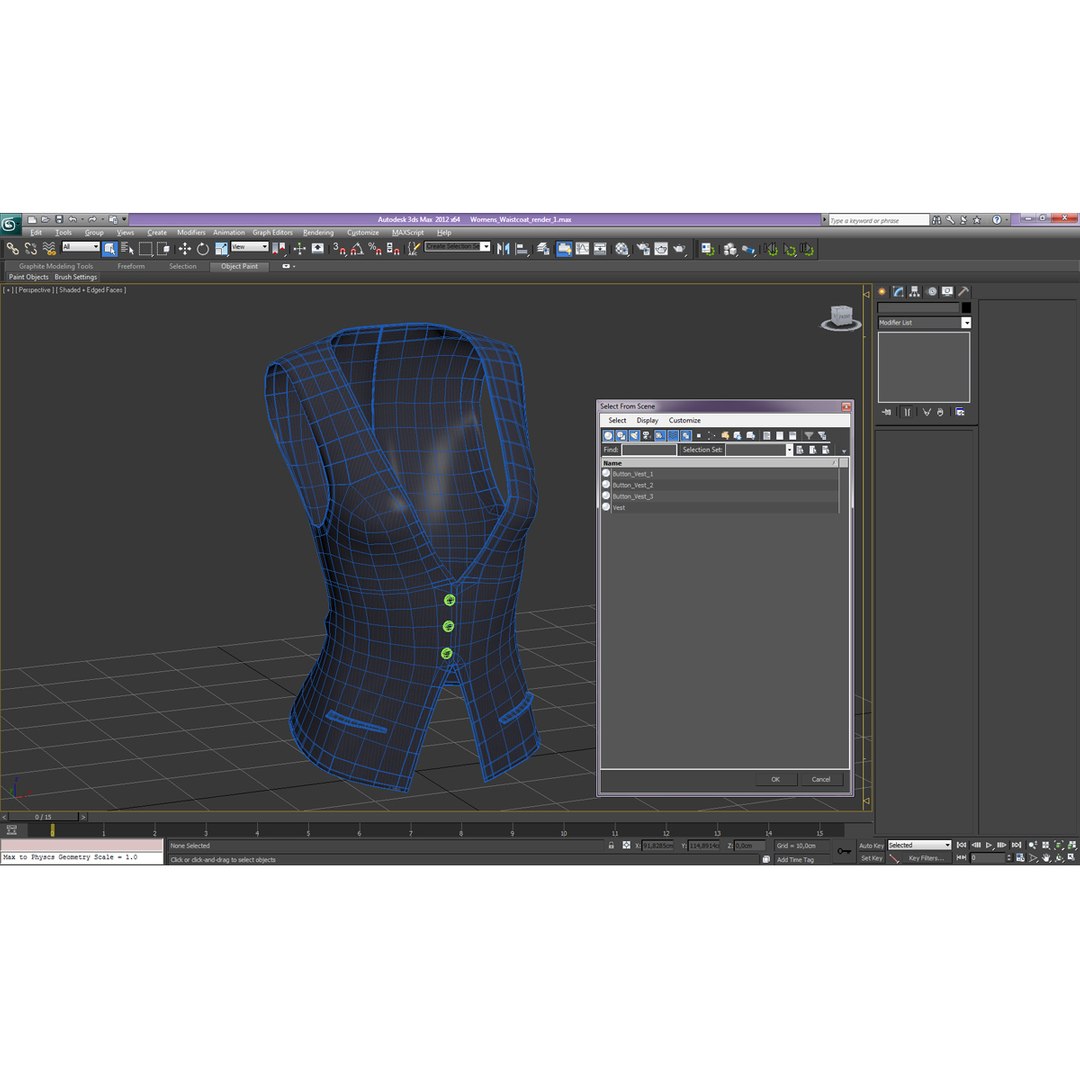Screen dimensions: 1080x1080
Task: Click the Find input field in dialog
Action: click(x=649, y=450)
